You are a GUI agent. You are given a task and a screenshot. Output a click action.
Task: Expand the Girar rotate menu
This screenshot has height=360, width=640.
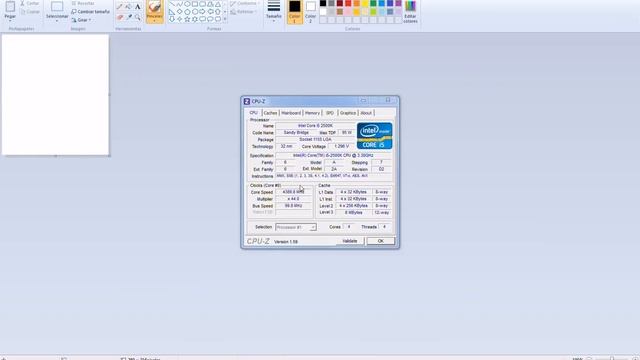click(x=81, y=20)
